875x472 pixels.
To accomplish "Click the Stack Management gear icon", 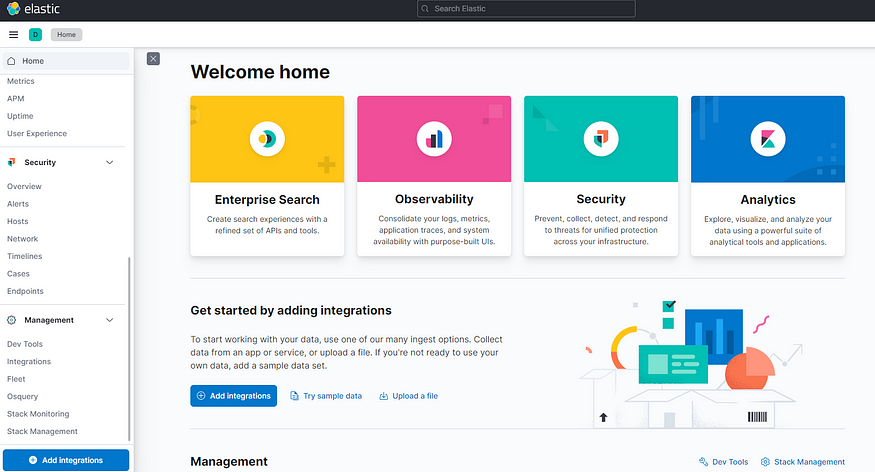I will 765,462.
